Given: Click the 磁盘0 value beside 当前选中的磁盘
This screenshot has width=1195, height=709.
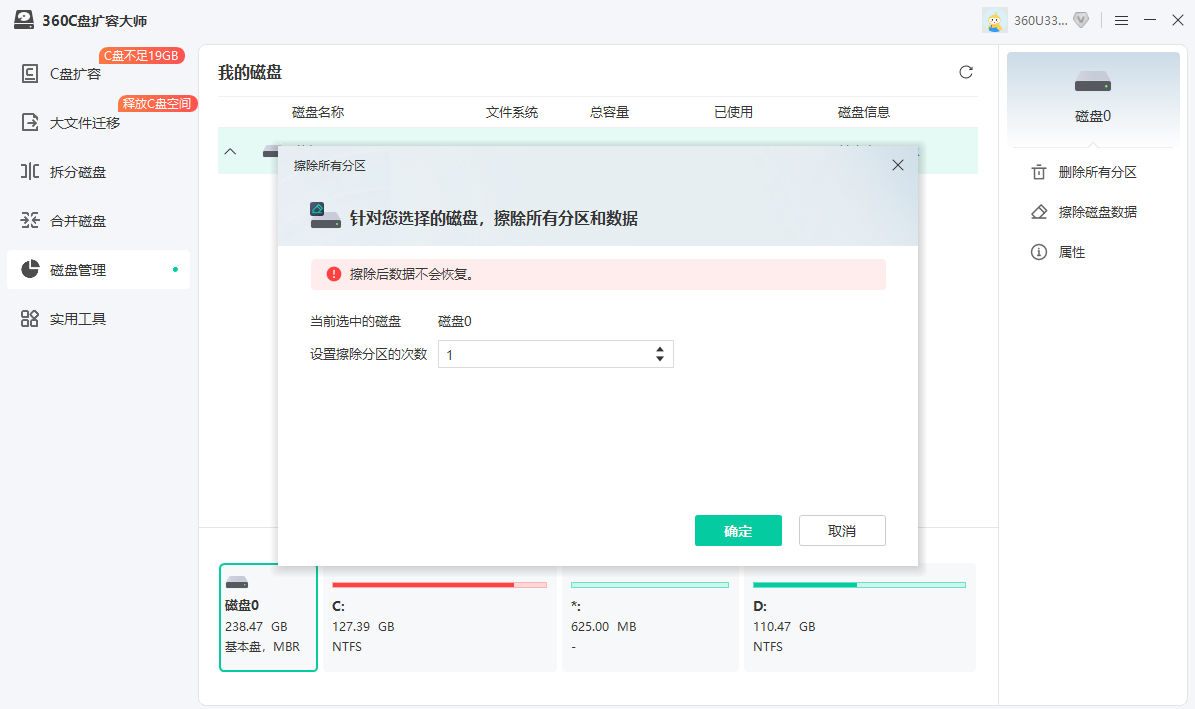Looking at the screenshot, I should pos(455,322).
